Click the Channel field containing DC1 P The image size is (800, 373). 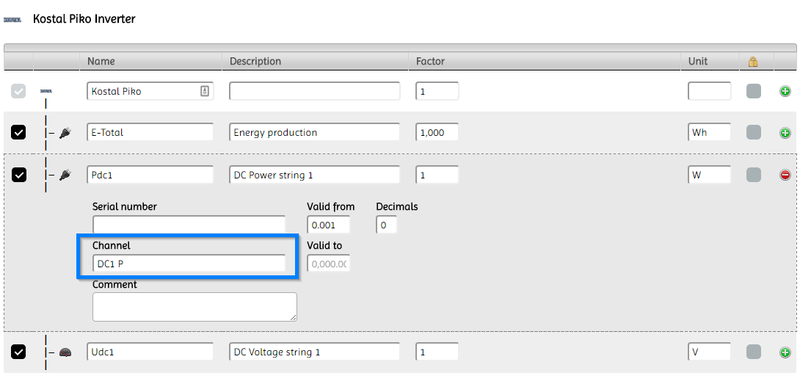[189, 264]
